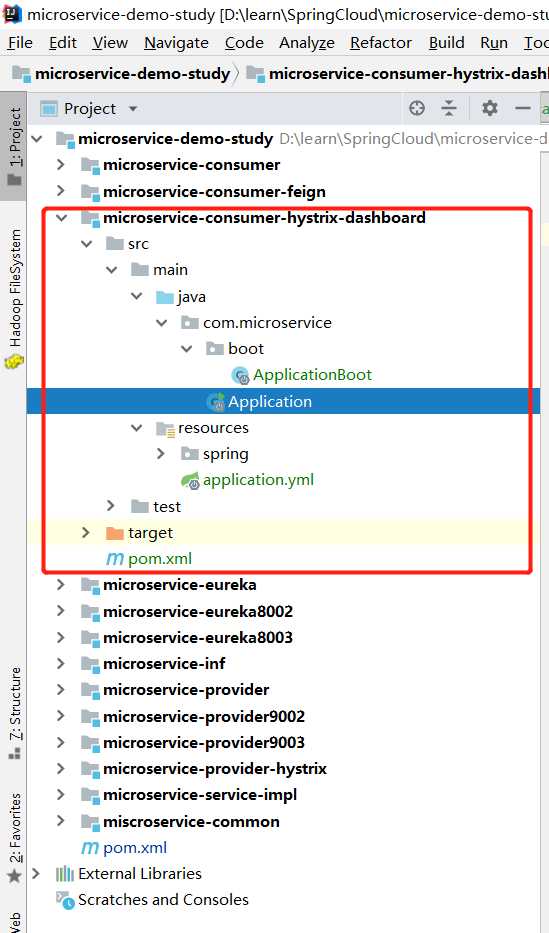Collapse the src folder
The width and height of the screenshot is (549, 933).
[87, 244]
